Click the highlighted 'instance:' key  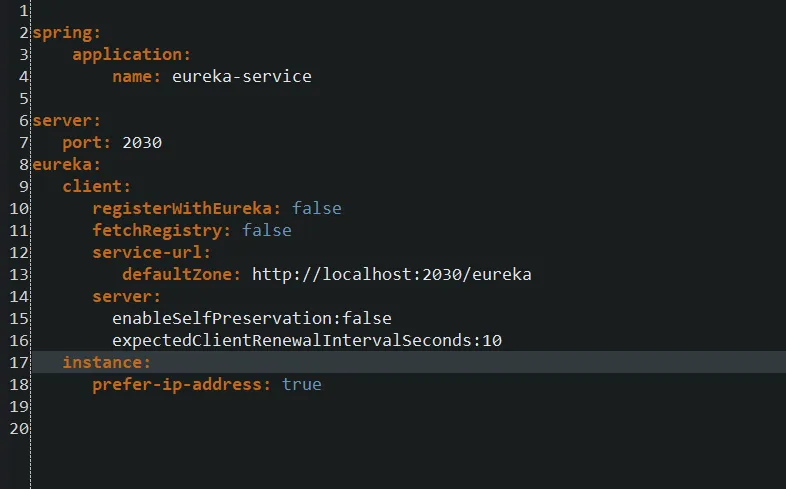[x=106, y=362]
